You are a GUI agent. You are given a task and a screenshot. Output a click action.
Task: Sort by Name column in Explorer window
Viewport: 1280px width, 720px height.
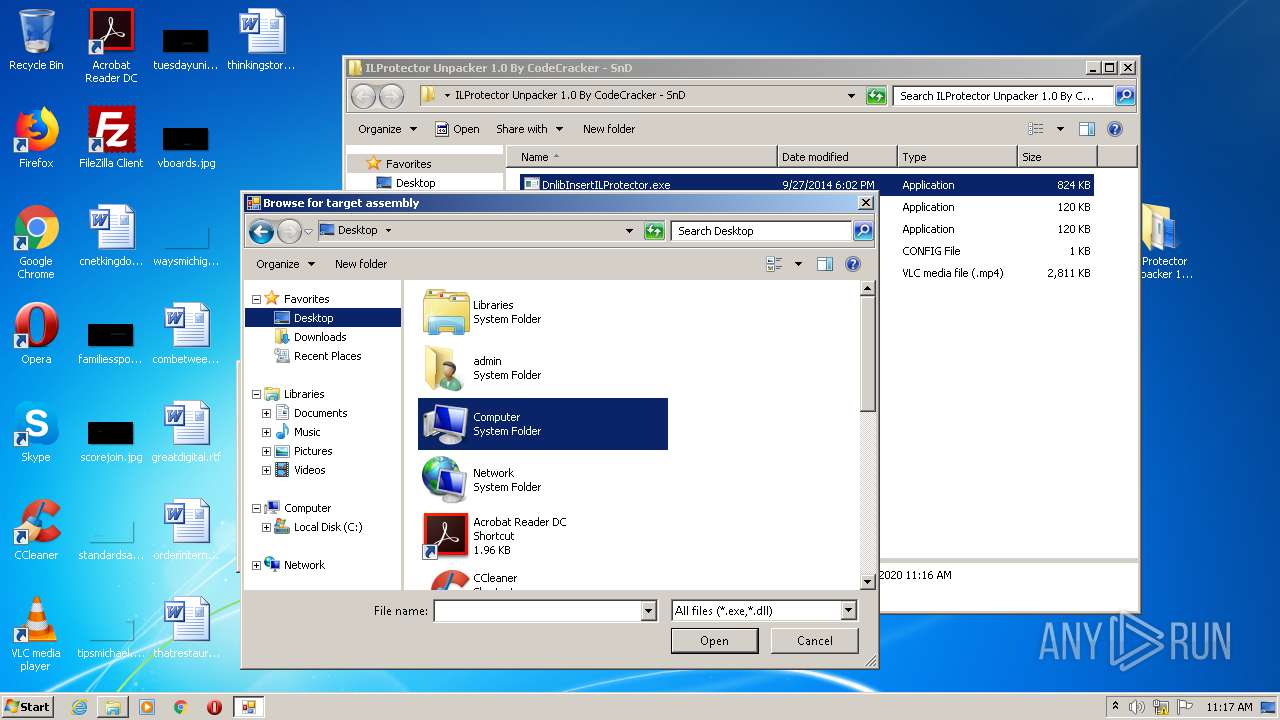point(641,157)
